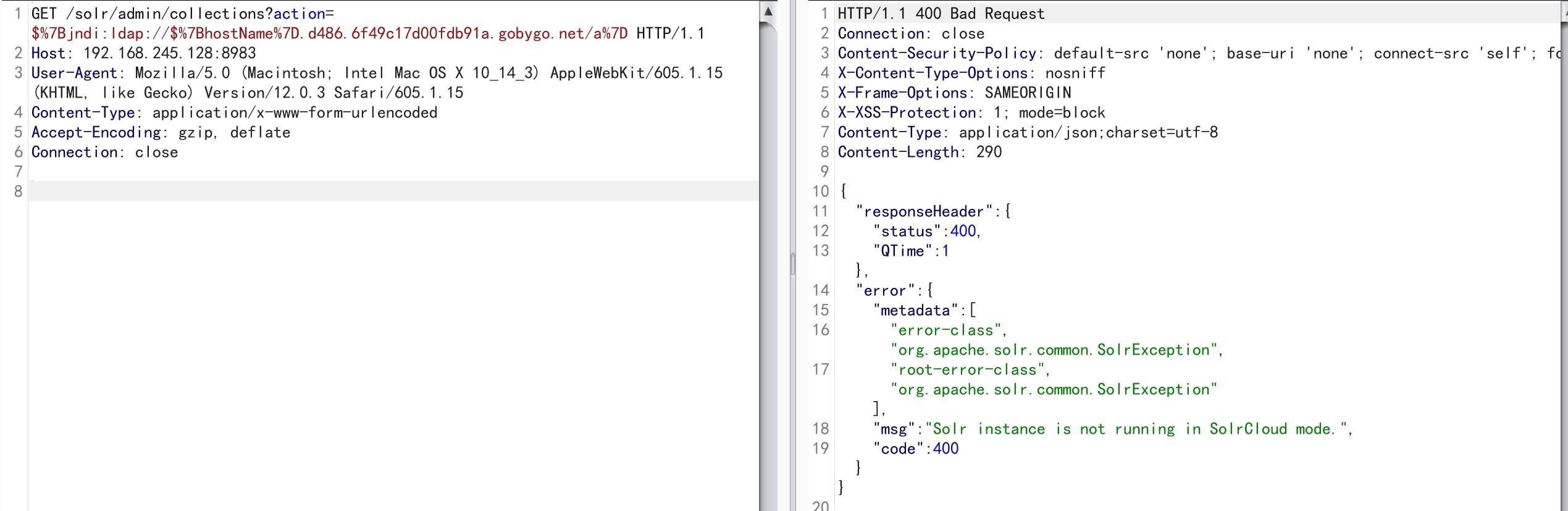Click the "error-class" JSON string
This screenshot has height=511, width=1568.
945,330
